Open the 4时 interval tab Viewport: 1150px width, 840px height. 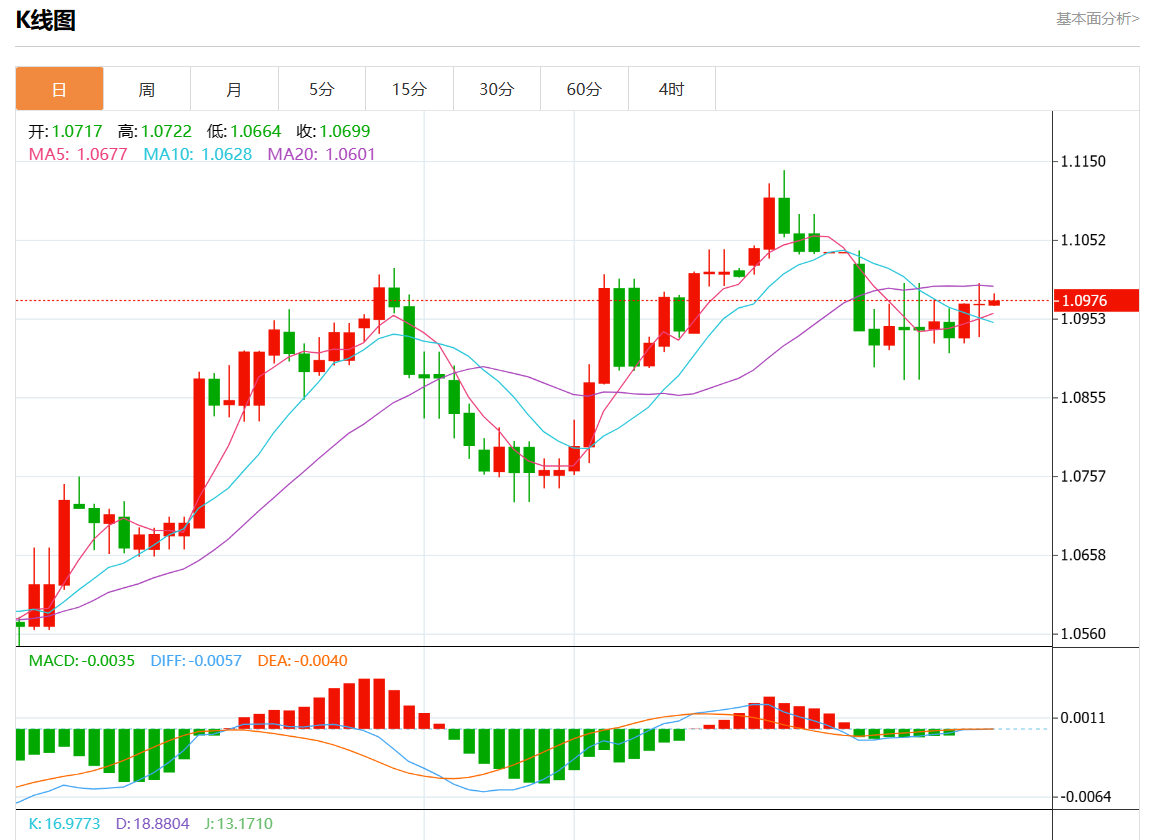pos(671,89)
